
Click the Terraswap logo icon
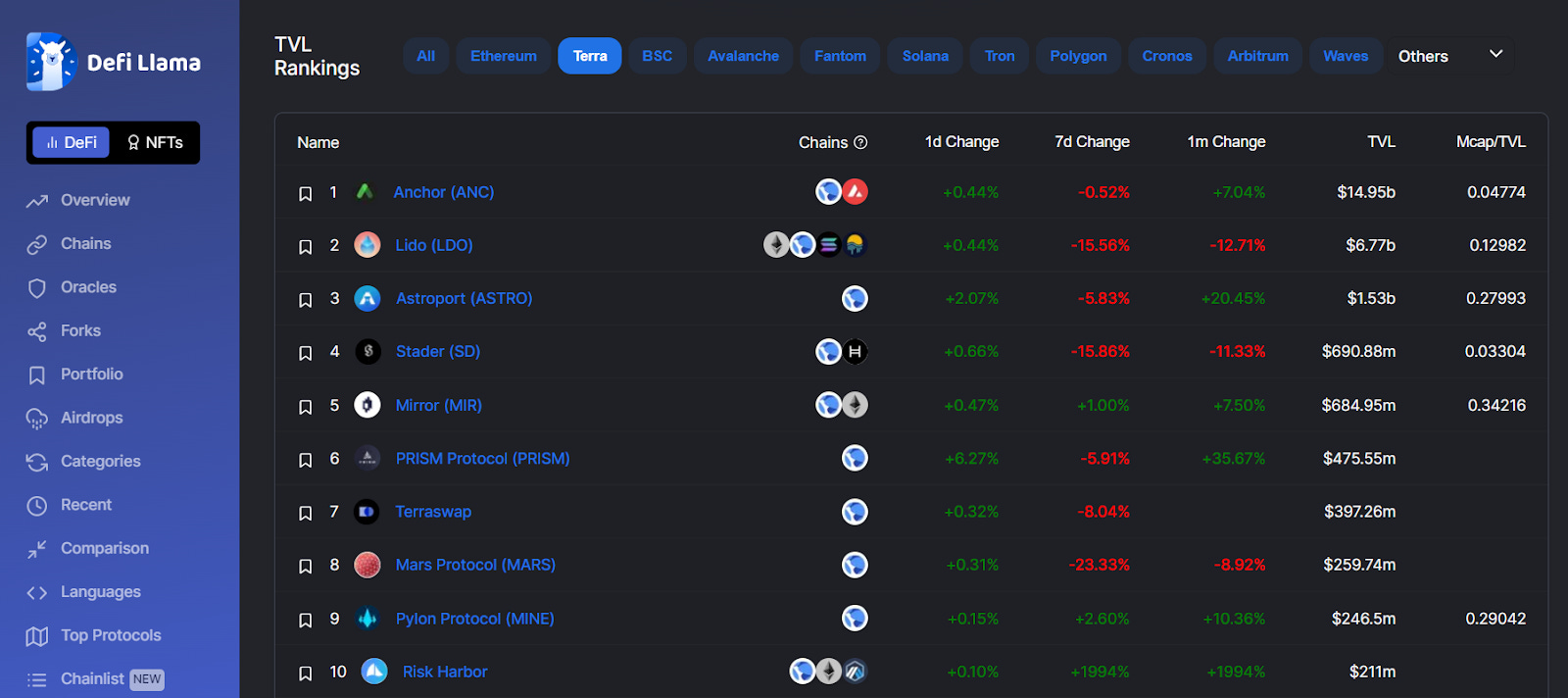[367, 512]
